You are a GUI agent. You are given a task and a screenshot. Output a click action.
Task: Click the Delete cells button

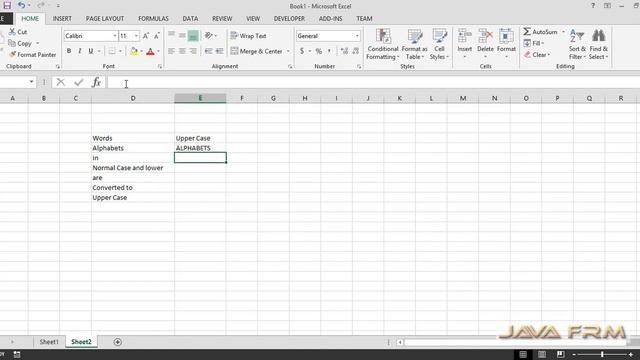click(485, 44)
